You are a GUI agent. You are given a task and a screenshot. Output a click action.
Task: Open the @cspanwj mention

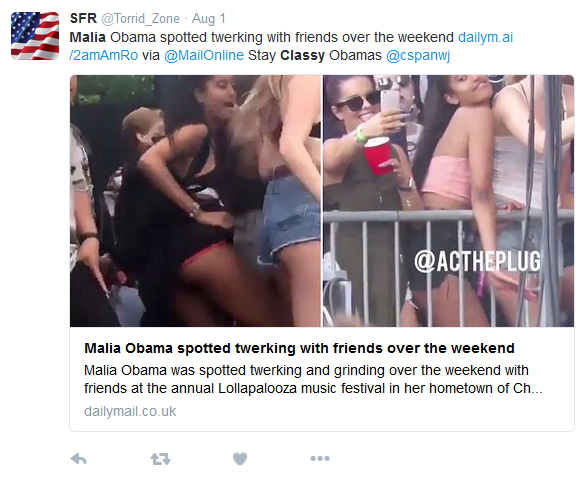tap(418, 55)
